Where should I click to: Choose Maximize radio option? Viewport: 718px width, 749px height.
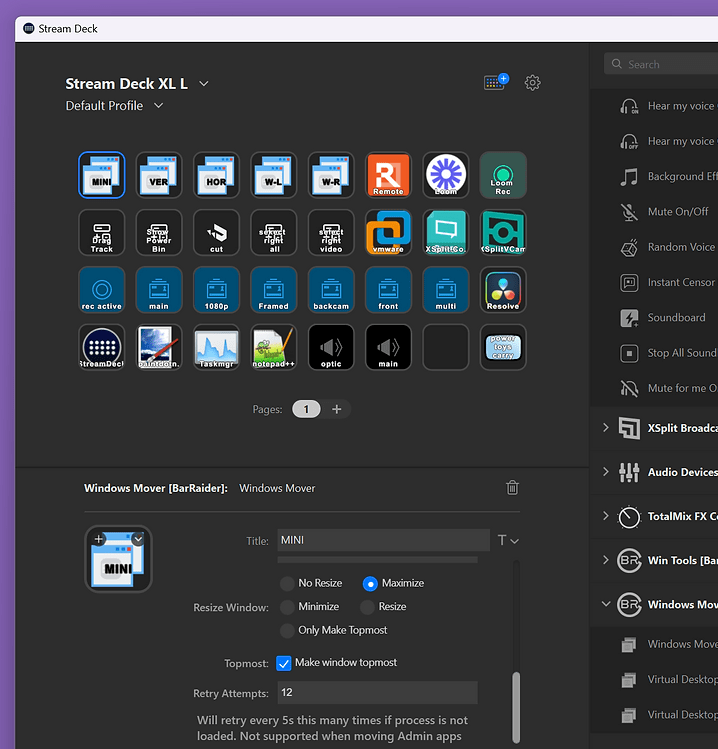click(x=370, y=583)
